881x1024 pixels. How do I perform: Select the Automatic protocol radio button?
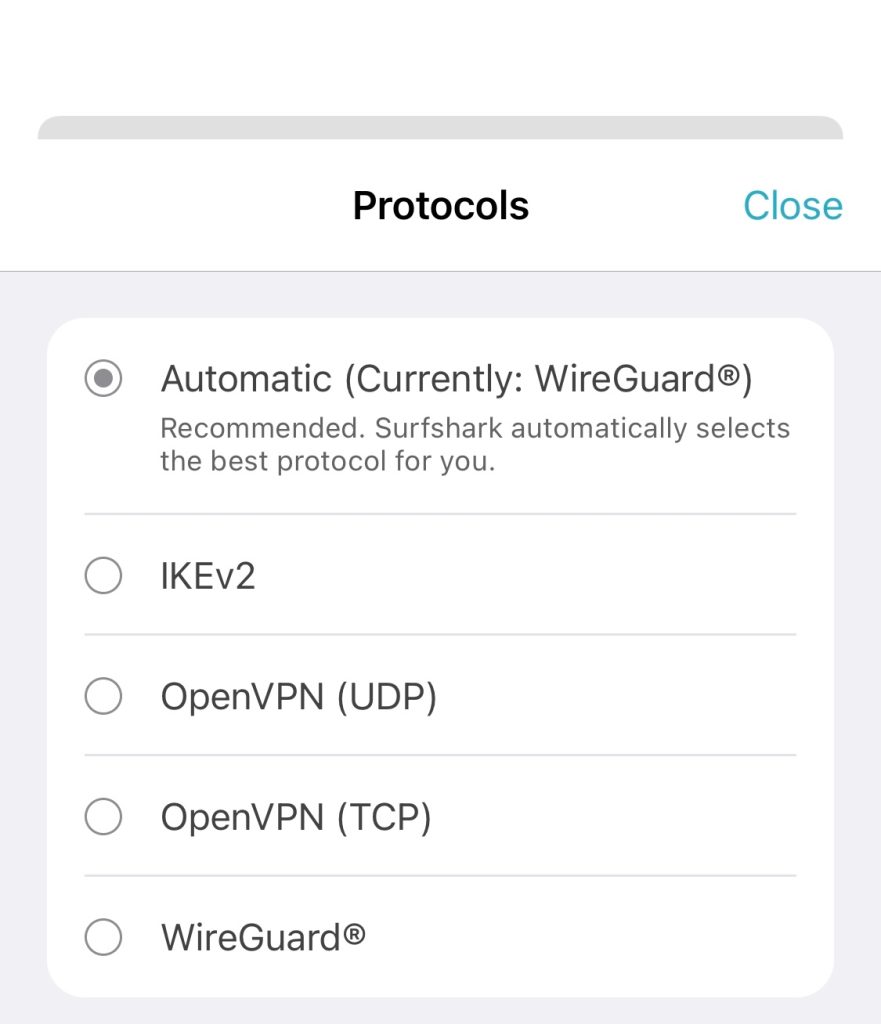(x=103, y=379)
